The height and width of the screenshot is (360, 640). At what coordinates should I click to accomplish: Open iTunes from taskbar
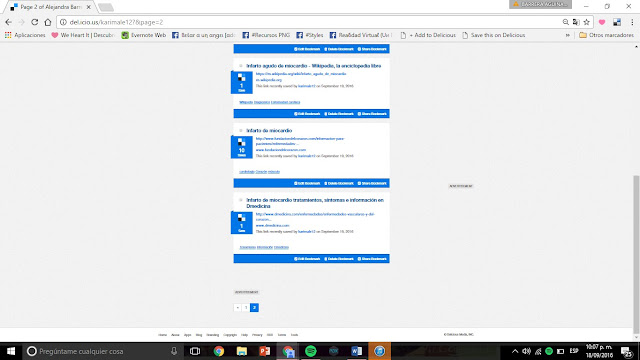pyautogui.click(x=379, y=351)
